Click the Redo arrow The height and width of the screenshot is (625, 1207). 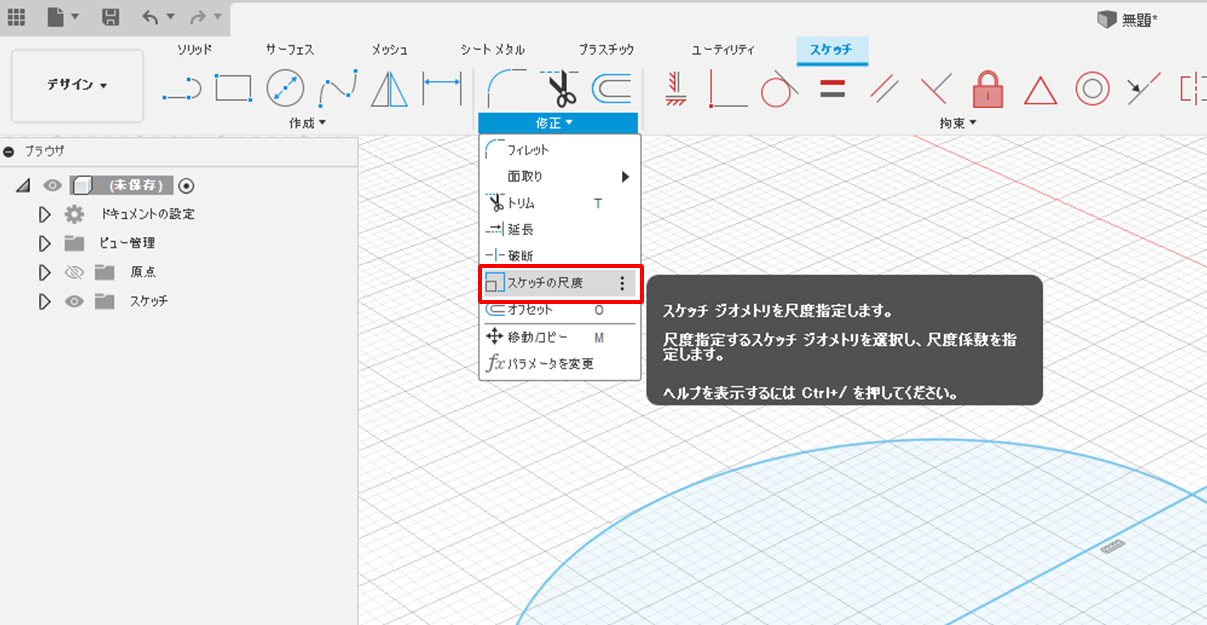pos(197,17)
